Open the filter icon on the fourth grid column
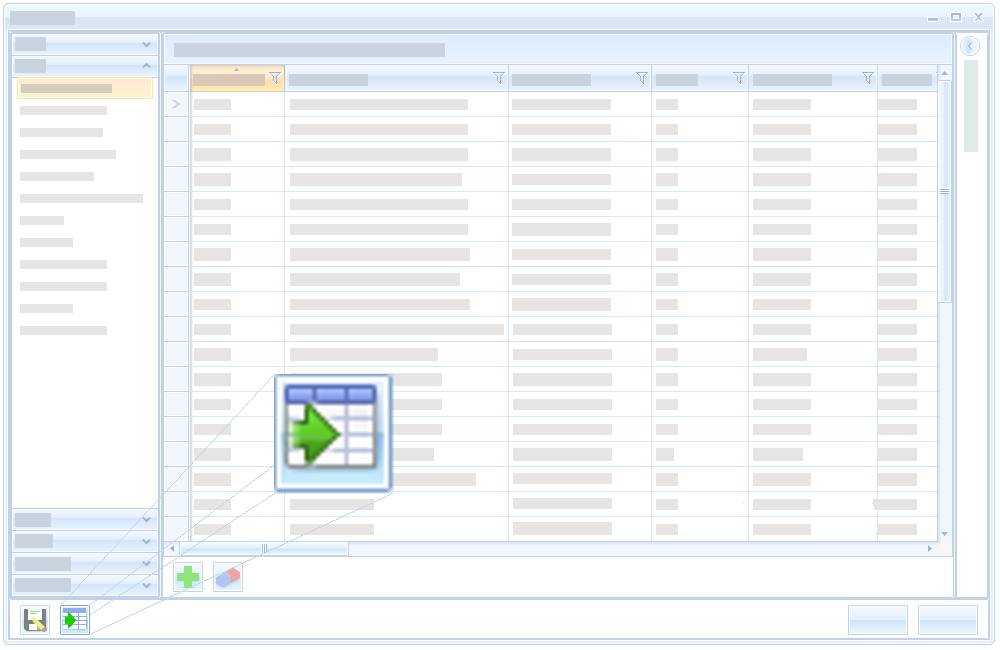The width and height of the screenshot is (1000, 650). 739,79
